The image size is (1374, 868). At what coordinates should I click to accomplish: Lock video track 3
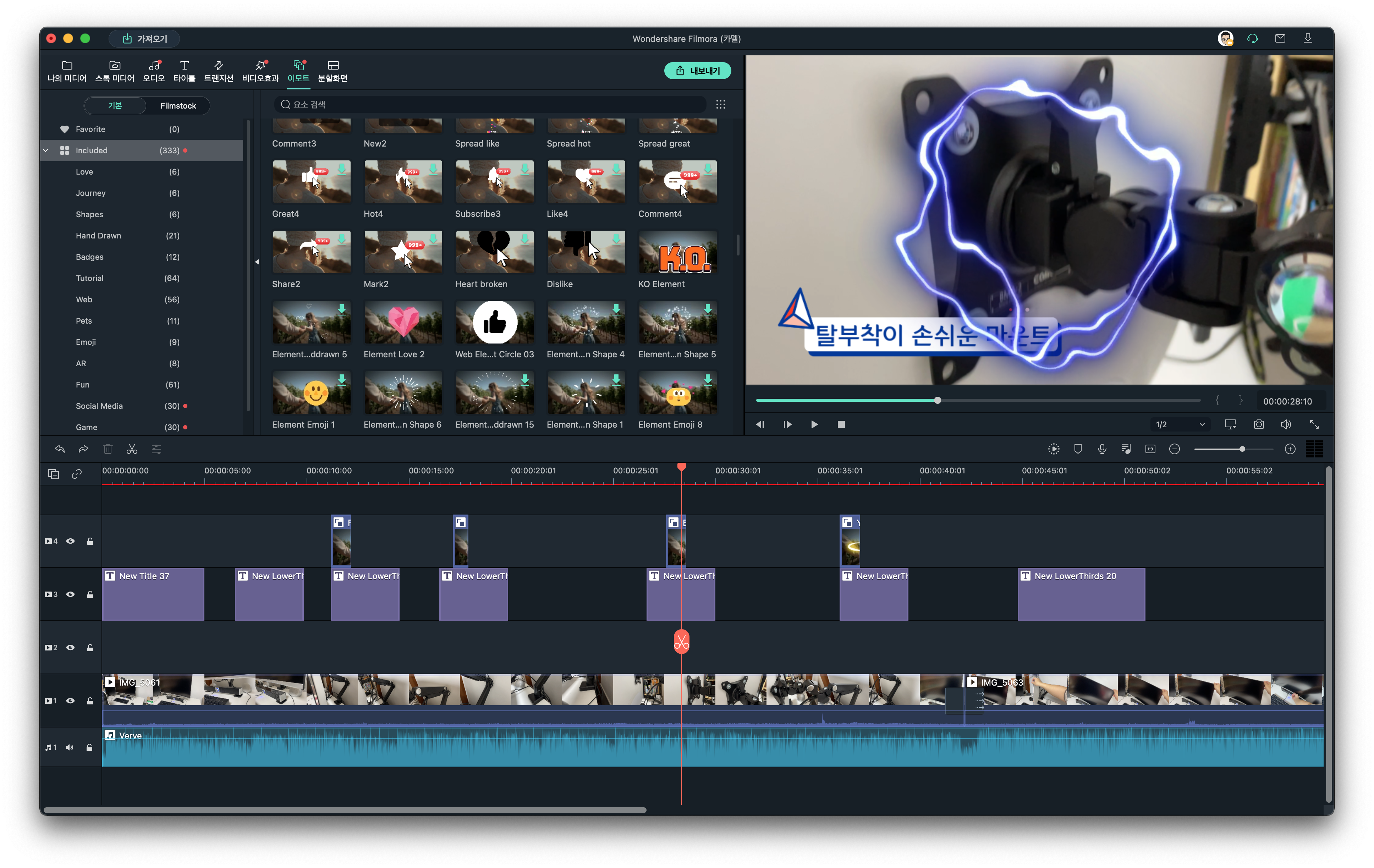click(90, 594)
